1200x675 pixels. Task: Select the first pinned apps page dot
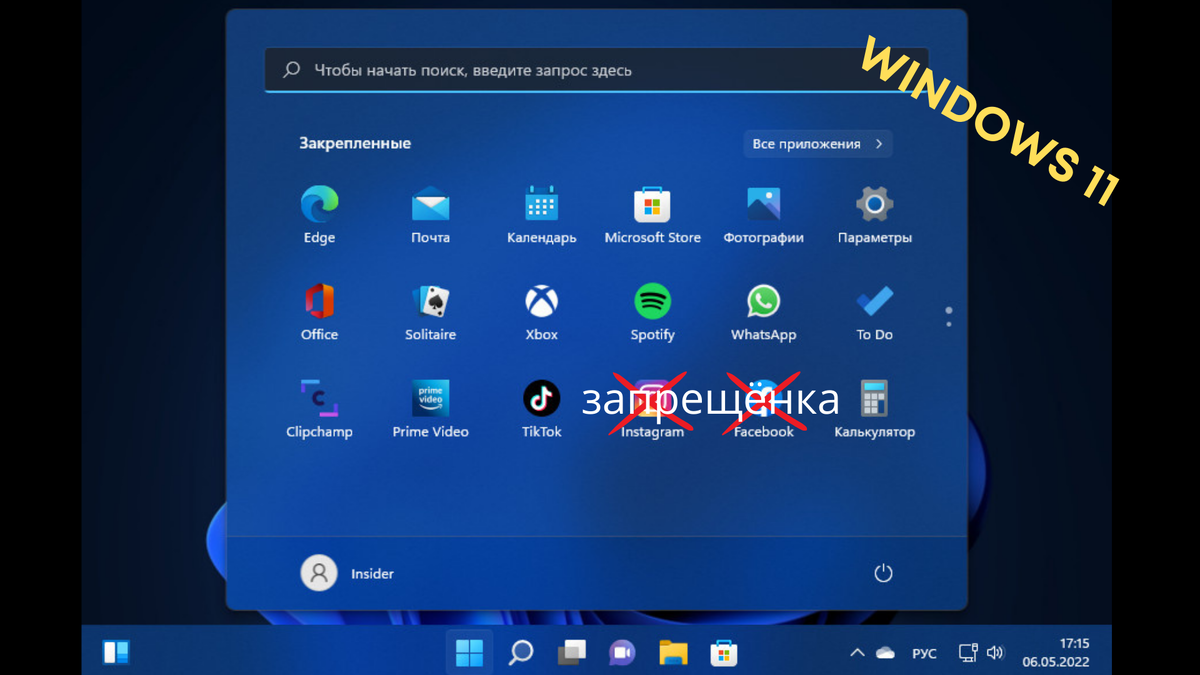[948, 310]
